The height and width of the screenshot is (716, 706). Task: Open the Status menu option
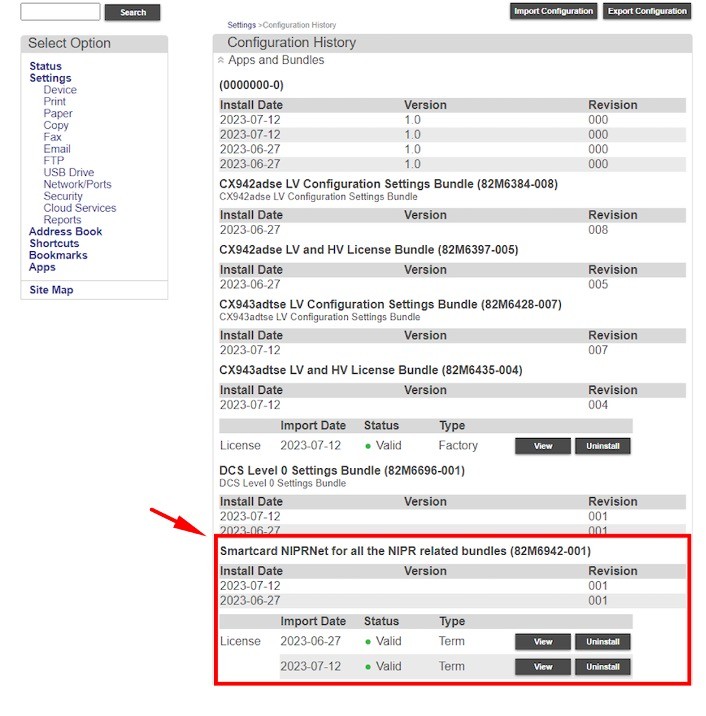[x=45, y=66]
